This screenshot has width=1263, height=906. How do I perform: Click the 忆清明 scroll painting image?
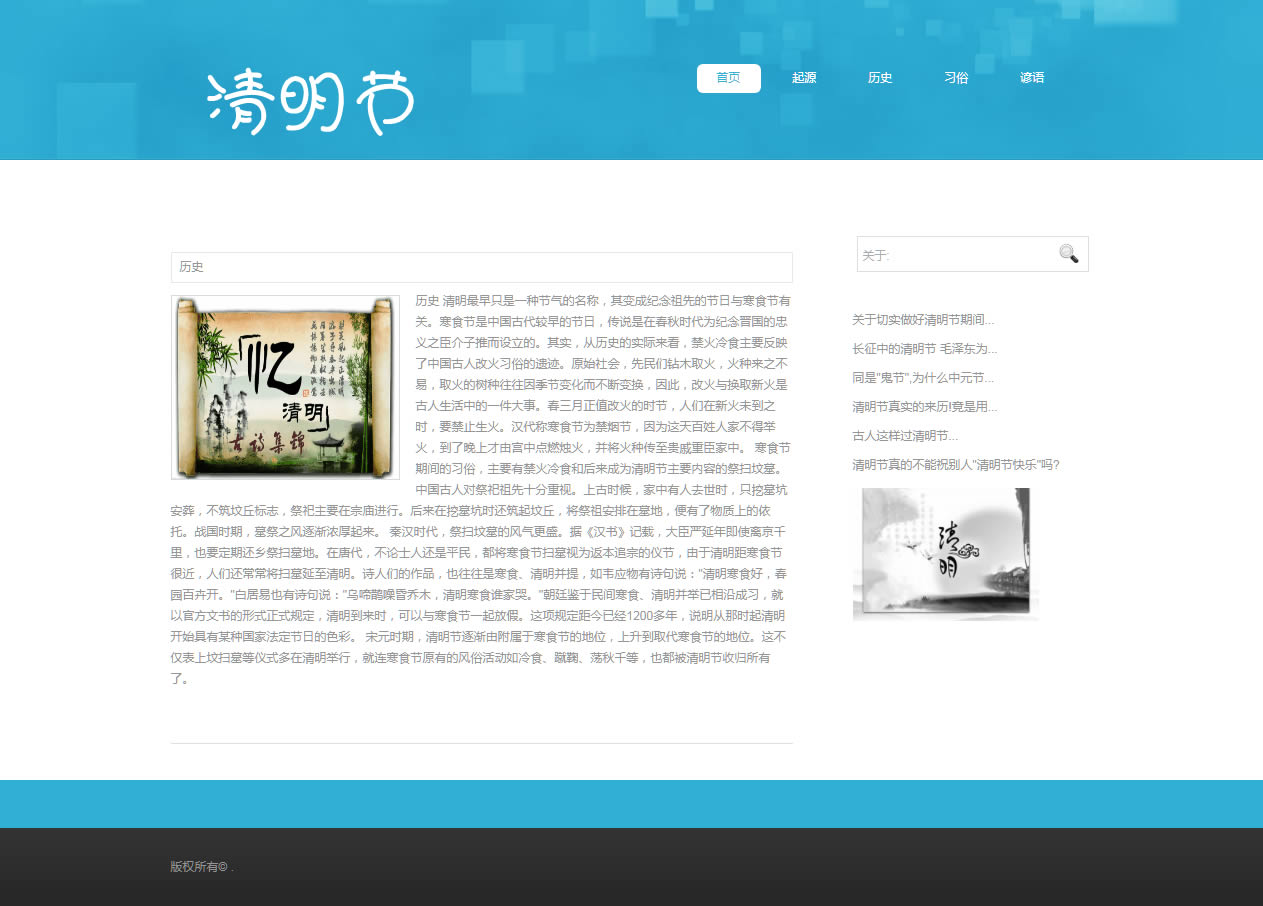coord(285,387)
